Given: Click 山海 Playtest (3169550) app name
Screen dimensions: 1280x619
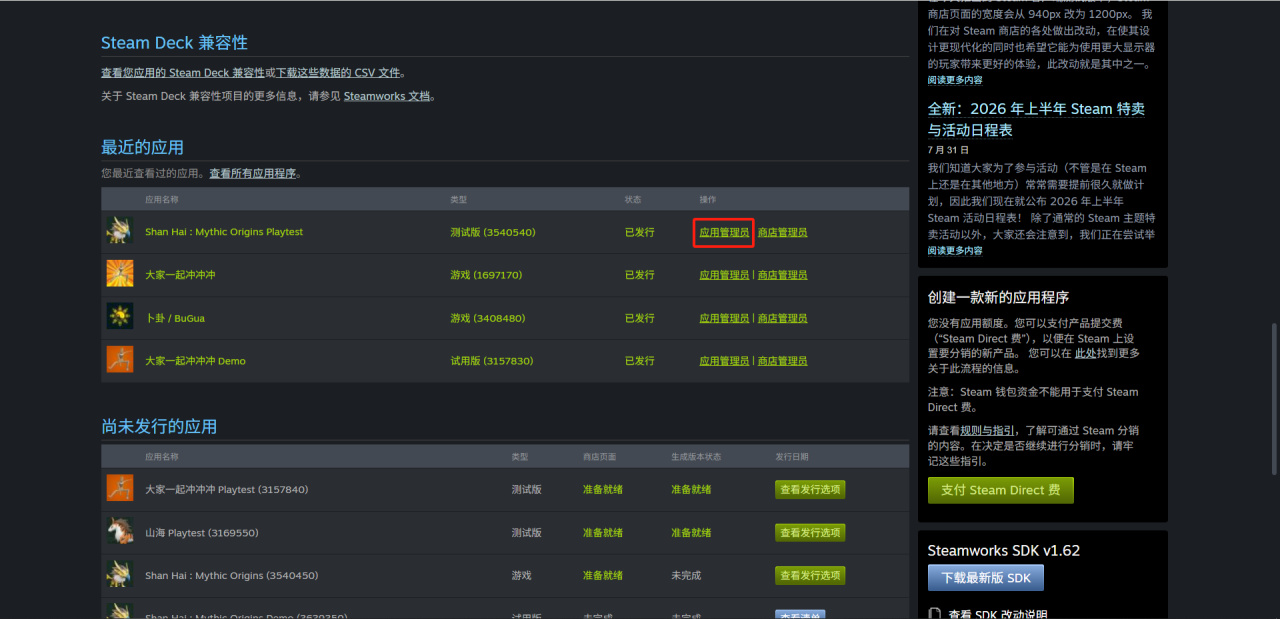Looking at the screenshot, I should tap(202, 533).
